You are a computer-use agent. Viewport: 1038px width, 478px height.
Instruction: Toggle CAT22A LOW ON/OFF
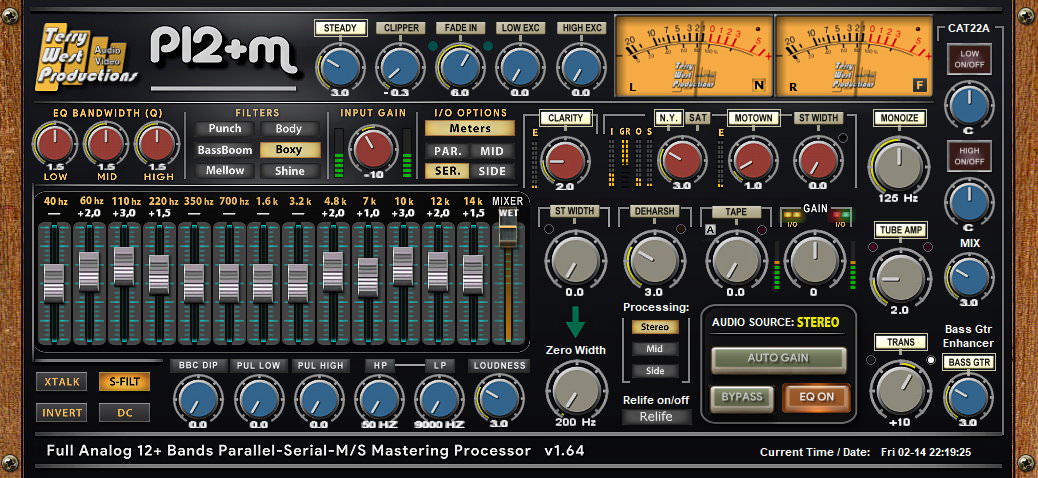click(x=969, y=58)
